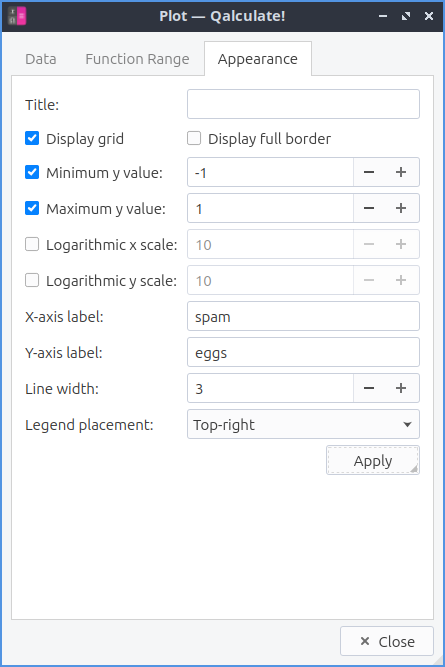Click the Qalculate app icon in title bar

(x=17, y=16)
